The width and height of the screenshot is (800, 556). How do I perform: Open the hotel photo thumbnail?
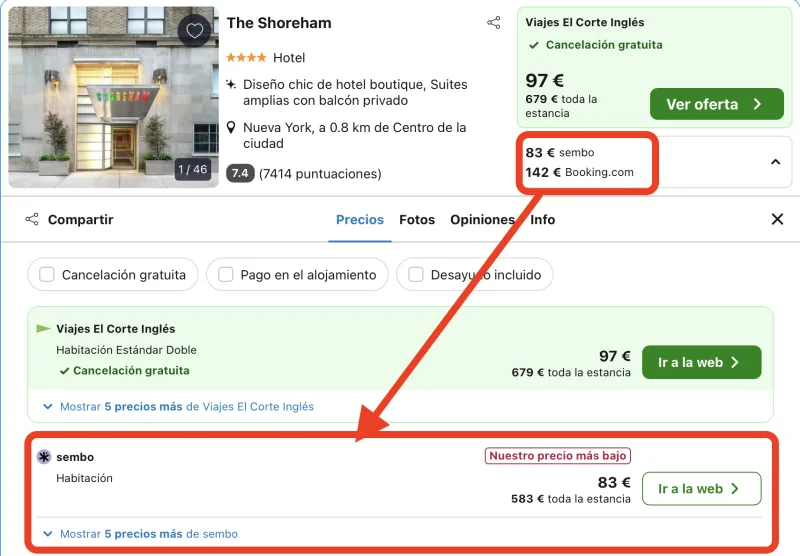pos(113,97)
